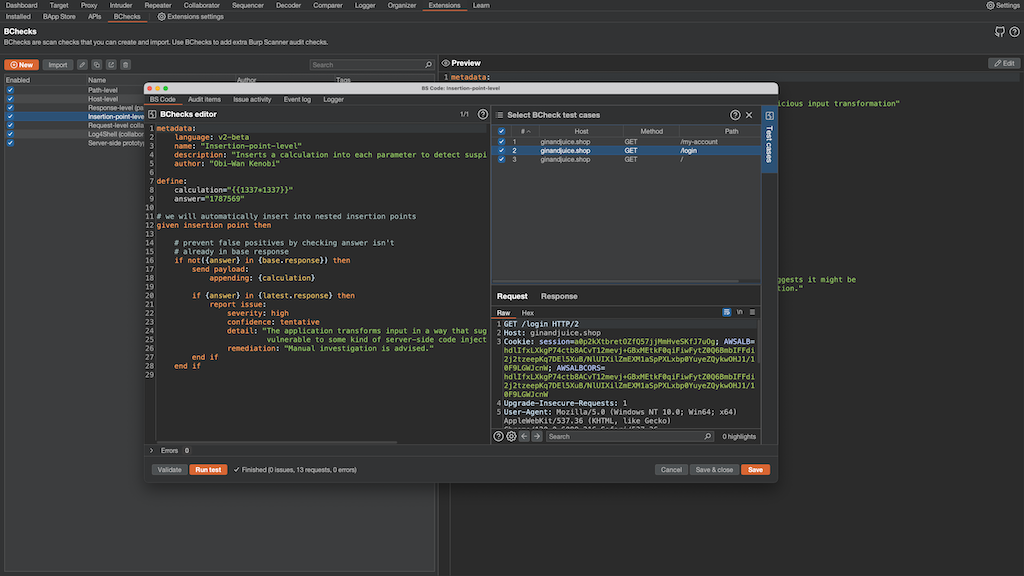Select the Response-level BCheck row
Viewport: 1024px width, 576px height.
(74, 108)
